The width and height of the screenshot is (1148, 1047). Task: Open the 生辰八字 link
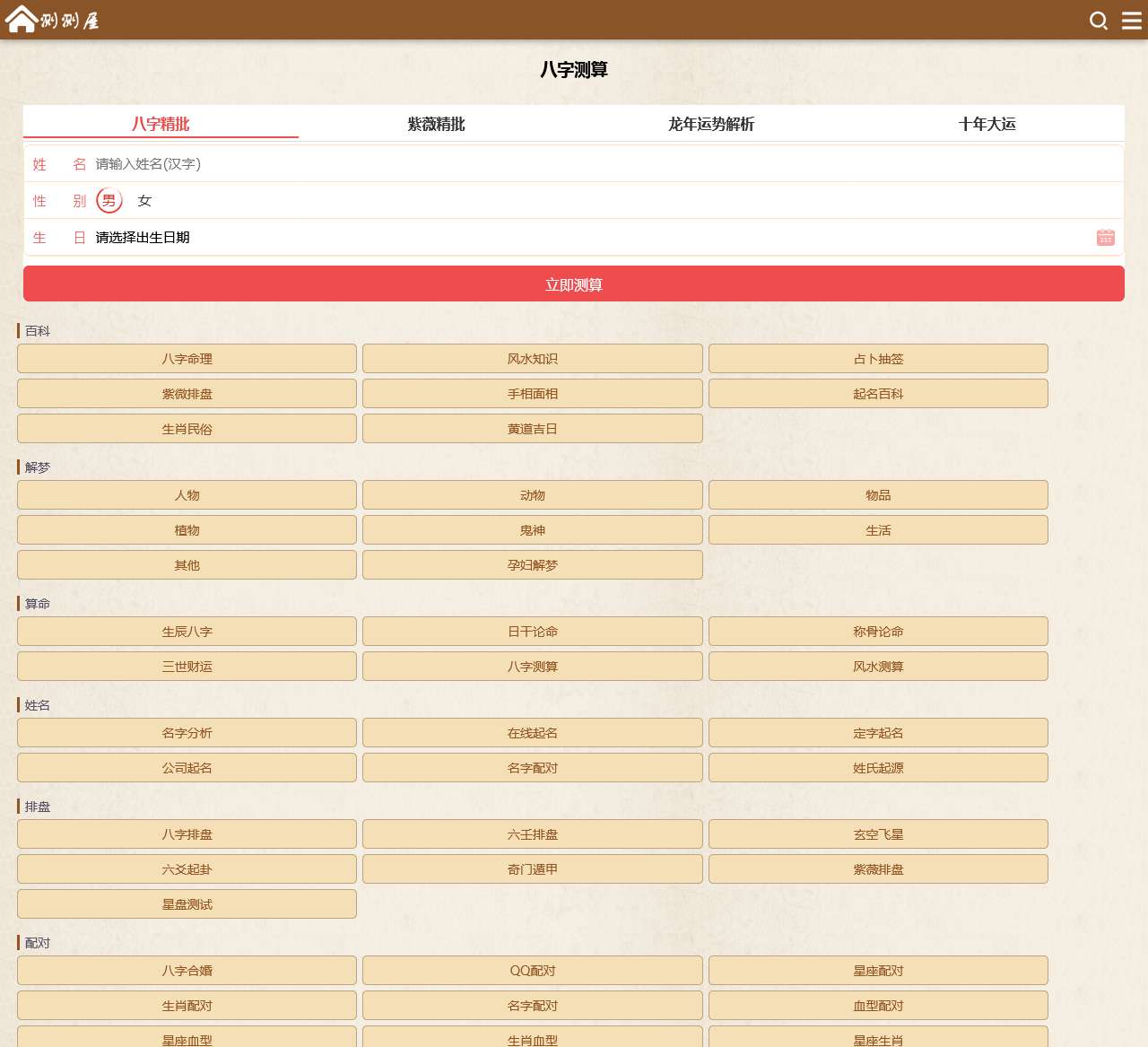tap(187, 632)
